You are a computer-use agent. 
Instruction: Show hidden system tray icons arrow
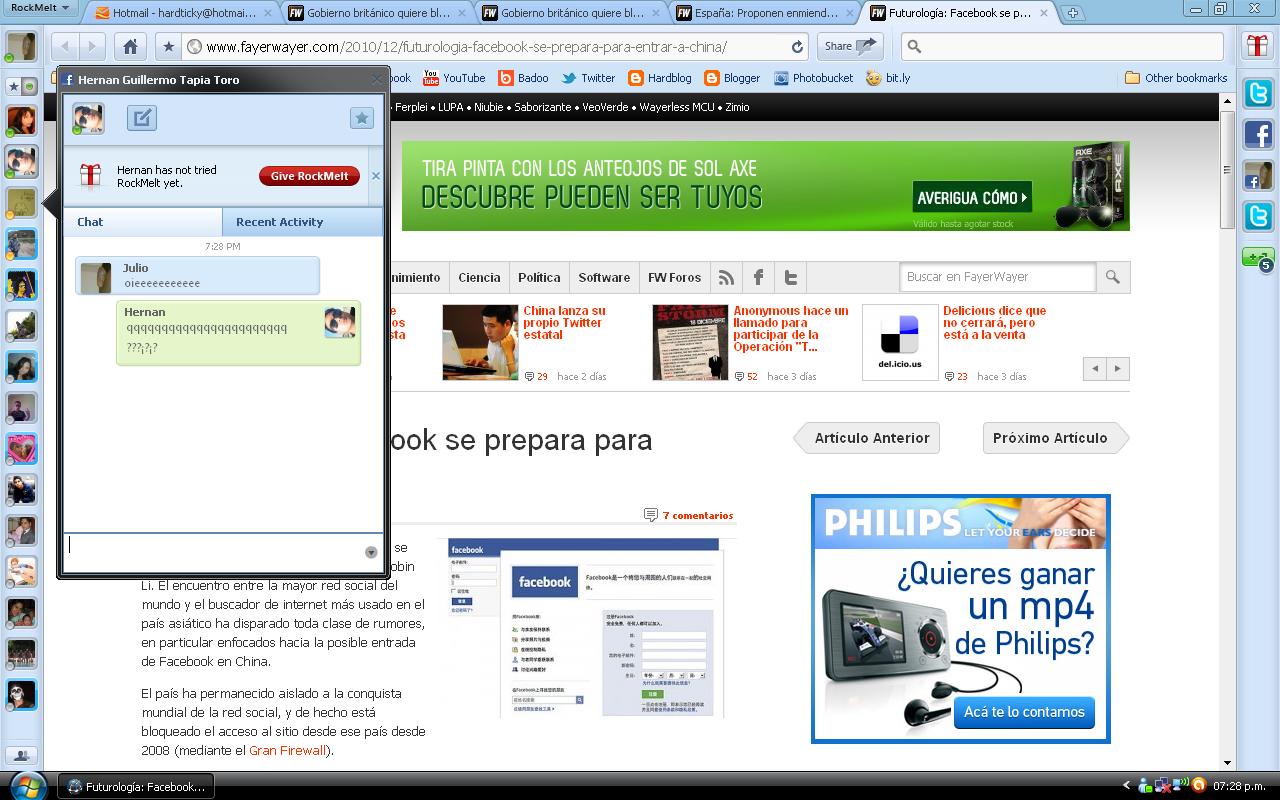point(1127,786)
